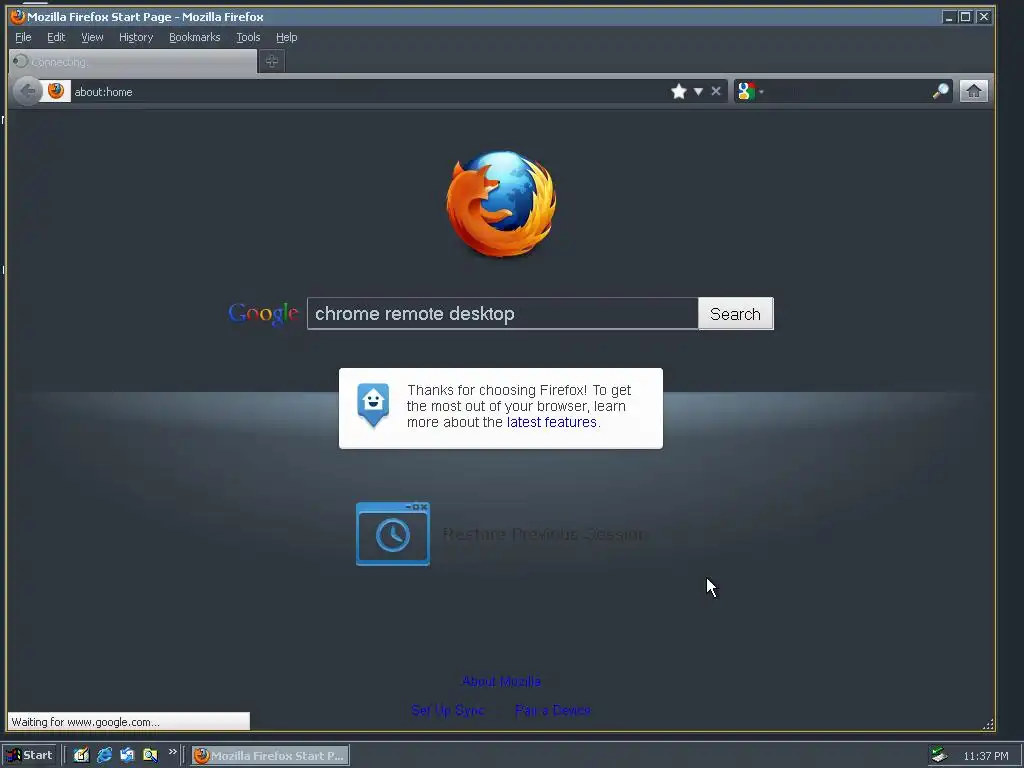Open the Google search engine dropdown
1024x768 pixels.
(x=750, y=91)
